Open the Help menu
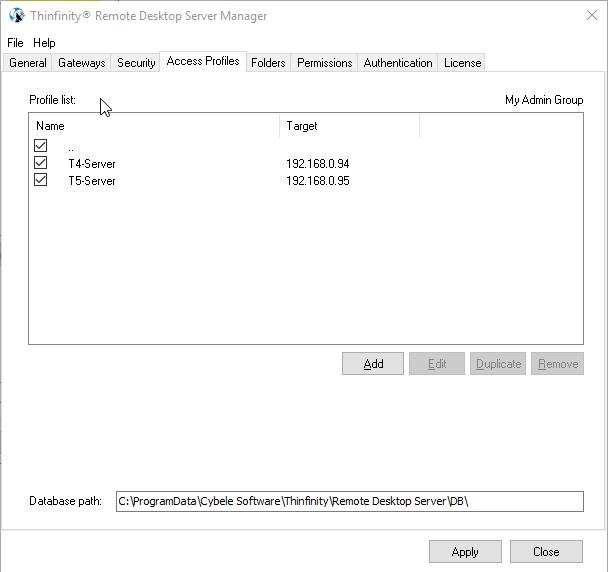The width and height of the screenshot is (608, 572). pos(44,43)
